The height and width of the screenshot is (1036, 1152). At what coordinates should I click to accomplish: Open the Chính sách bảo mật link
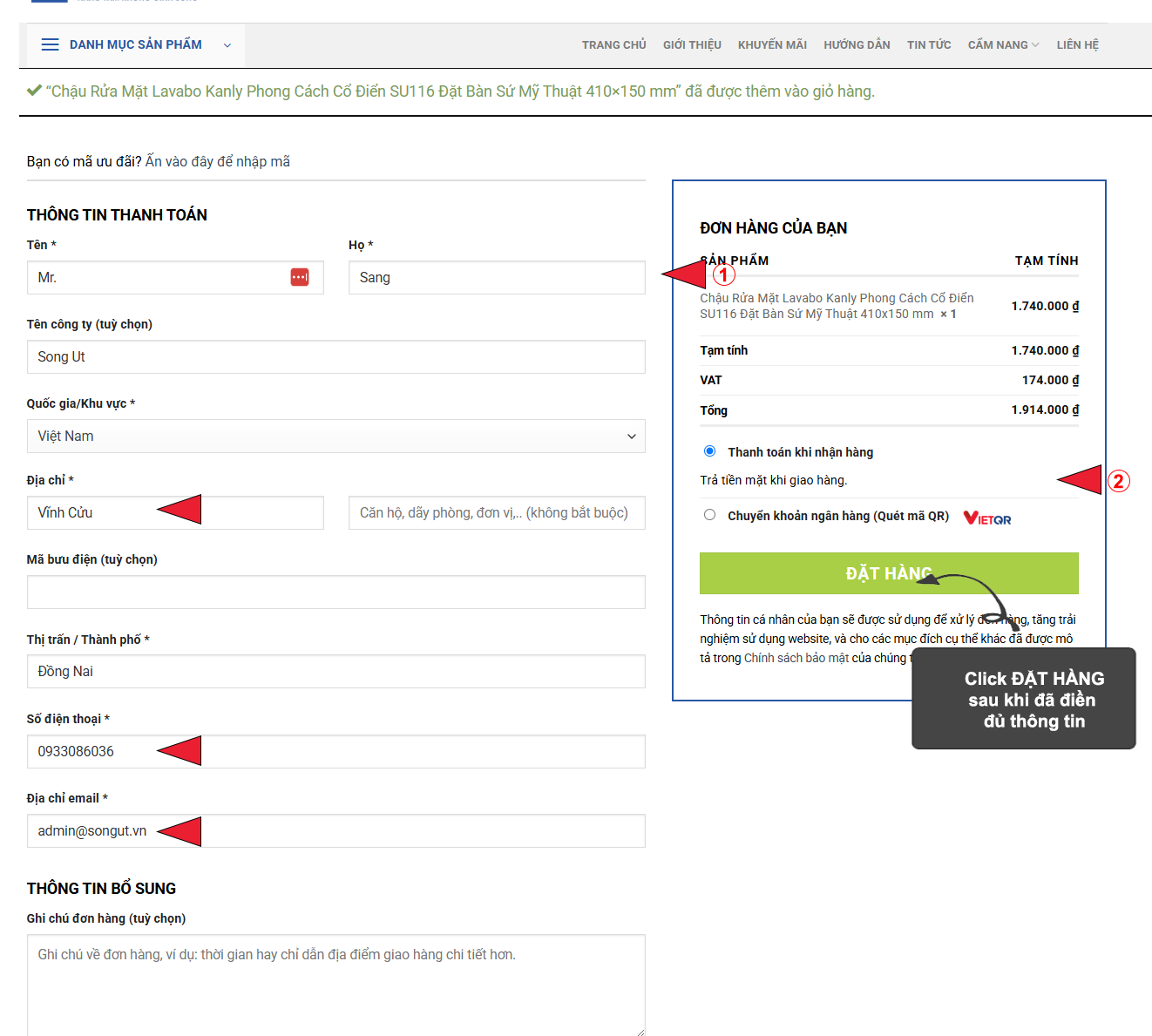tap(796, 658)
